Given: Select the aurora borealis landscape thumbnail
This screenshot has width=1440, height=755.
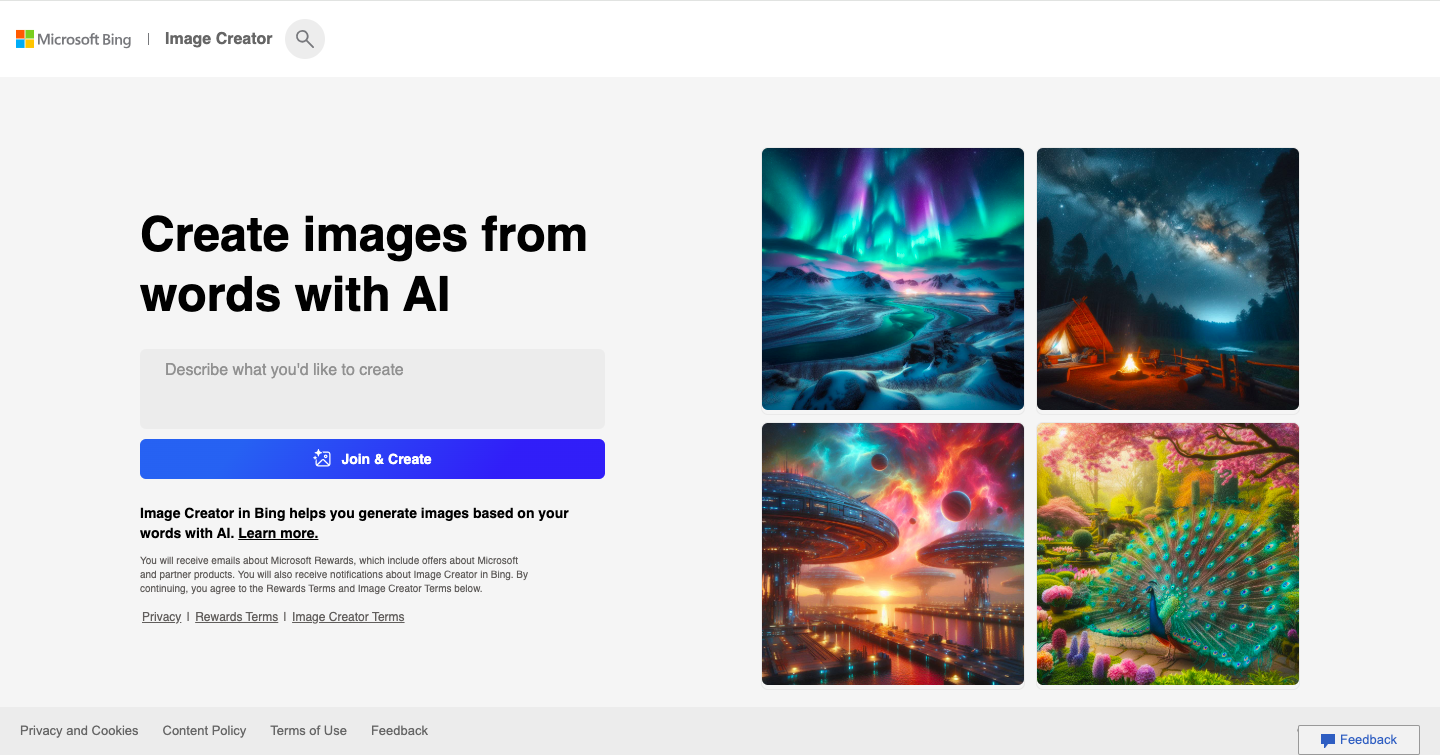Looking at the screenshot, I should tap(892, 278).
